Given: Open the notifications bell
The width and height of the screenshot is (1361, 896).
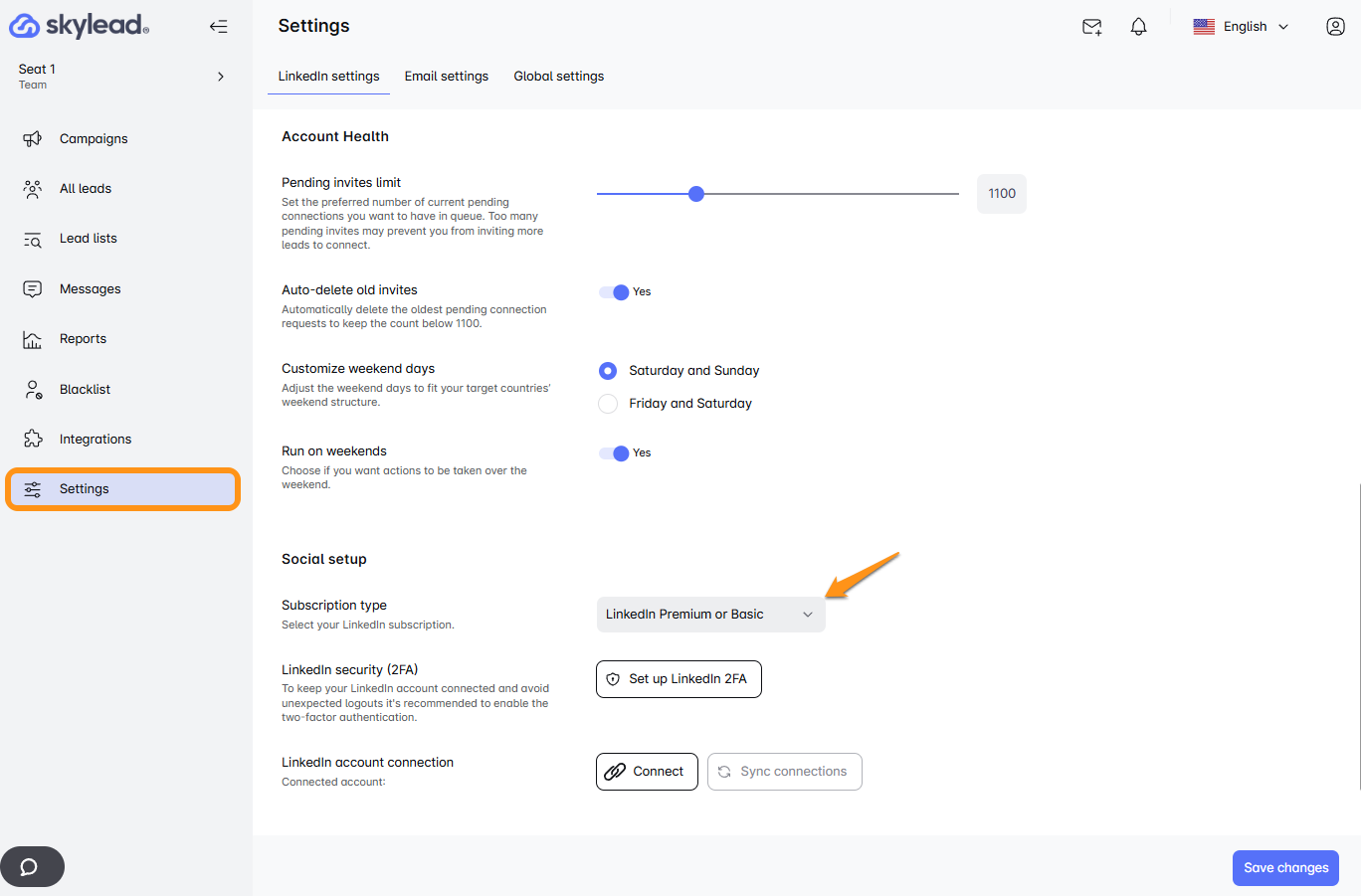Looking at the screenshot, I should (x=1138, y=27).
